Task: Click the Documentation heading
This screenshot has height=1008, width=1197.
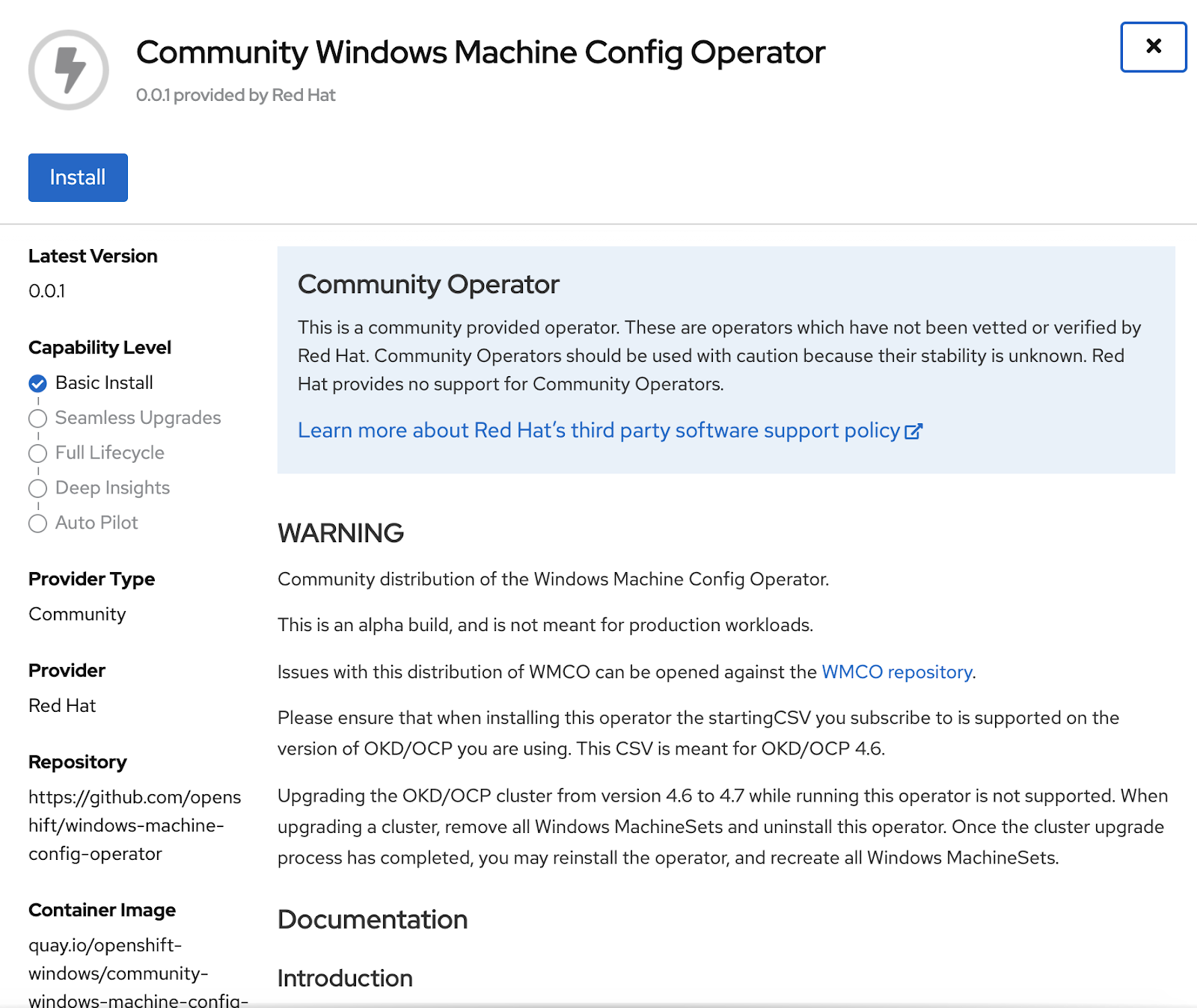Action: (372, 920)
